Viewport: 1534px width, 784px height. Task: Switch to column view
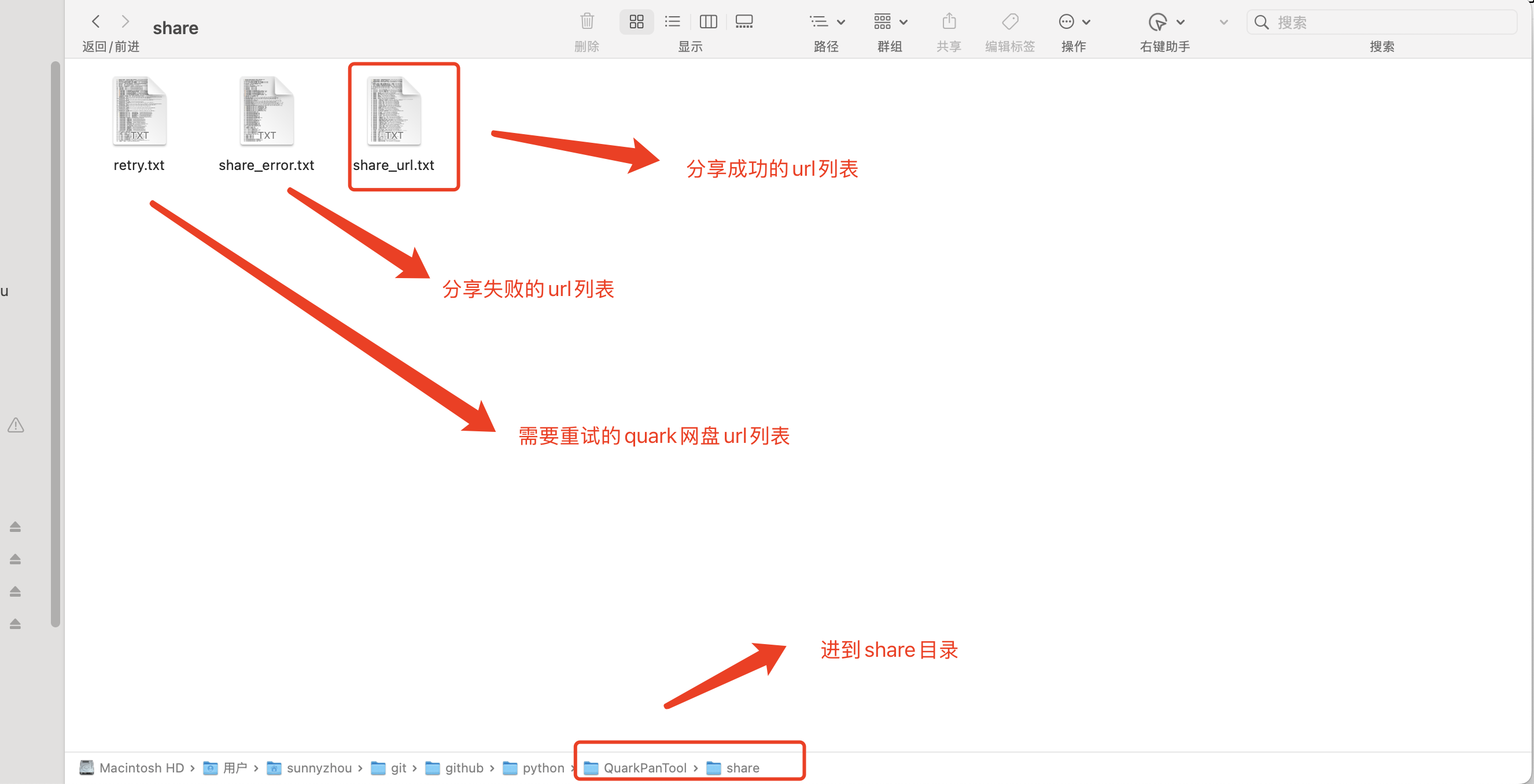coord(707,22)
